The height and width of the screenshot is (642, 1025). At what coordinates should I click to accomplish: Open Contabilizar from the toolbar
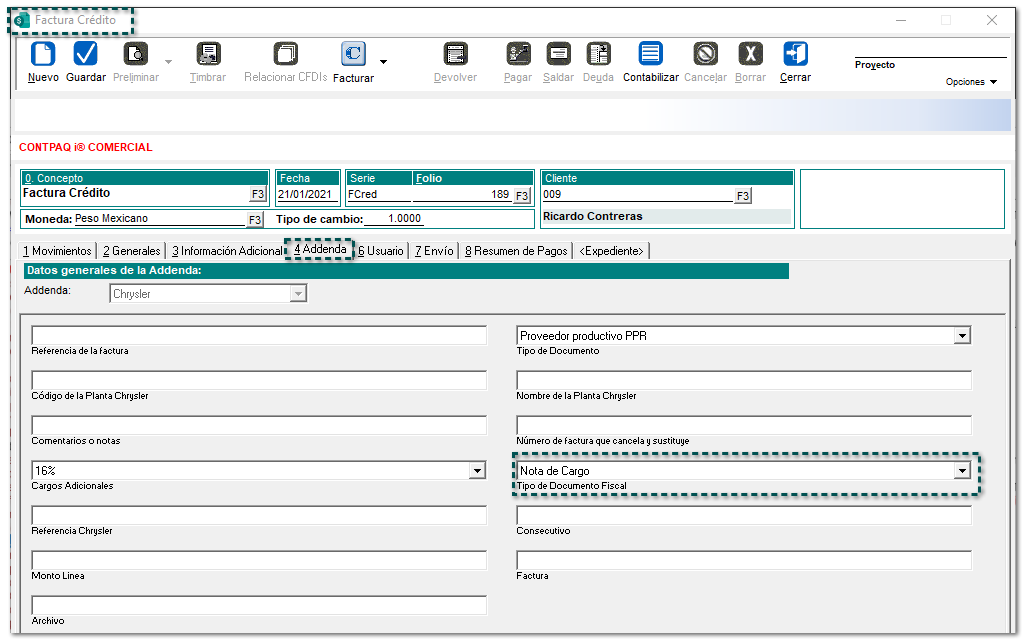coord(650,54)
